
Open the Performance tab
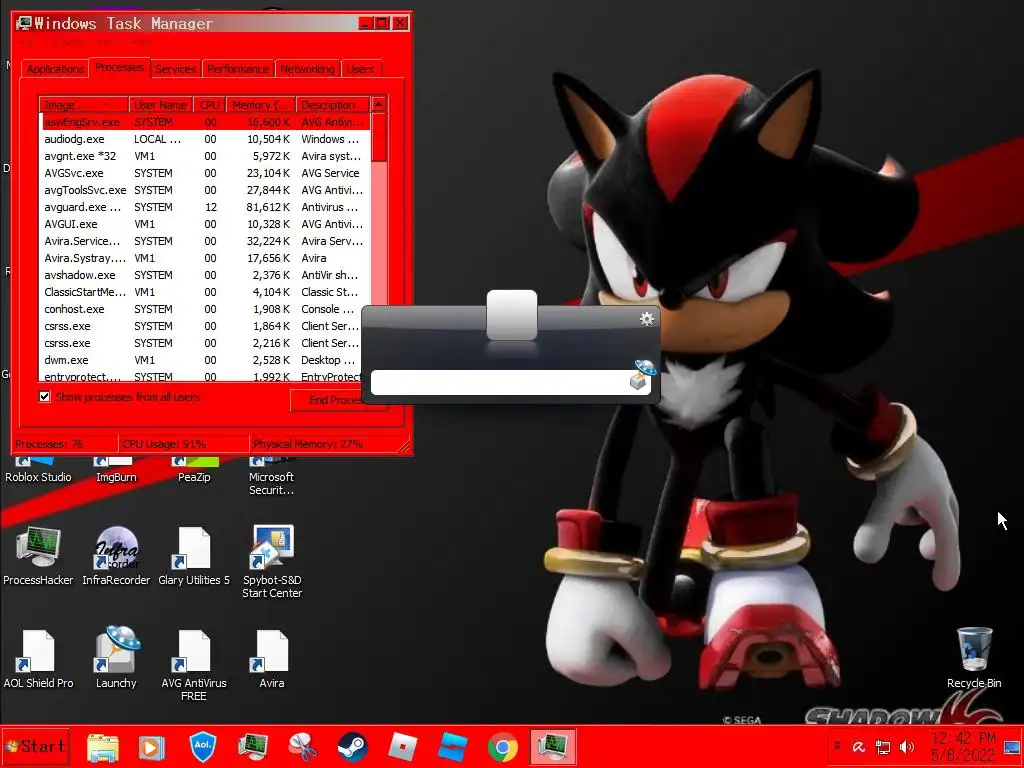click(238, 69)
